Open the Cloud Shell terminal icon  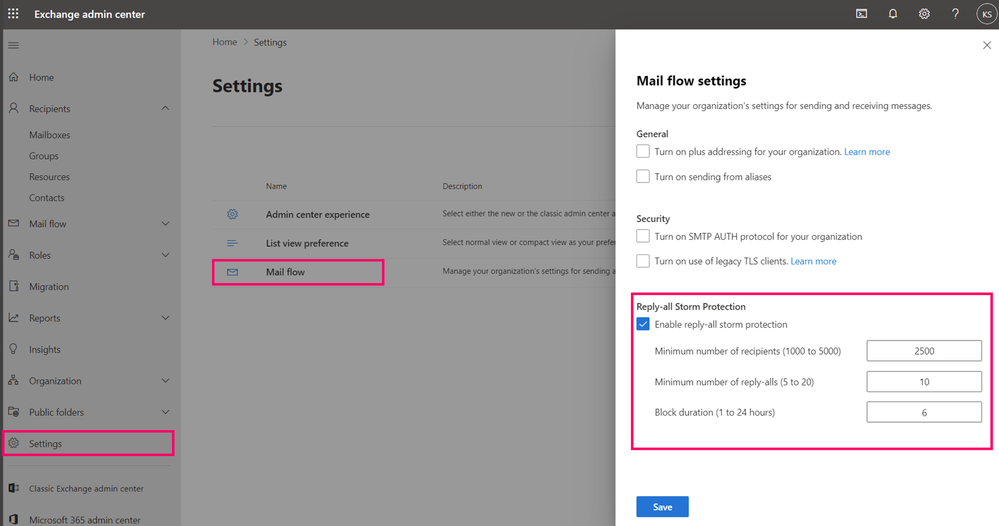861,14
